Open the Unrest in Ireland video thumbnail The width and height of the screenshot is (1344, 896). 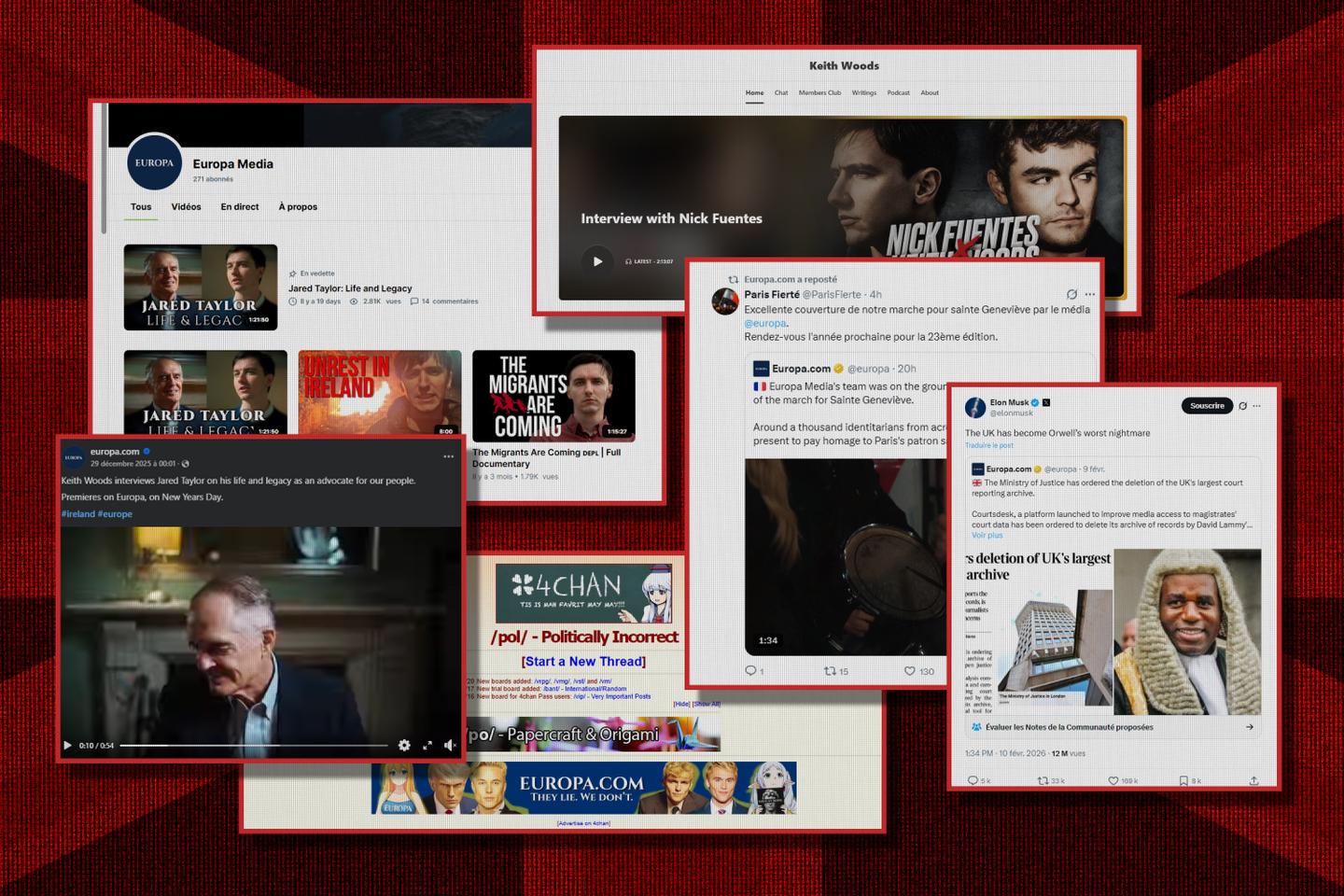point(380,393)
